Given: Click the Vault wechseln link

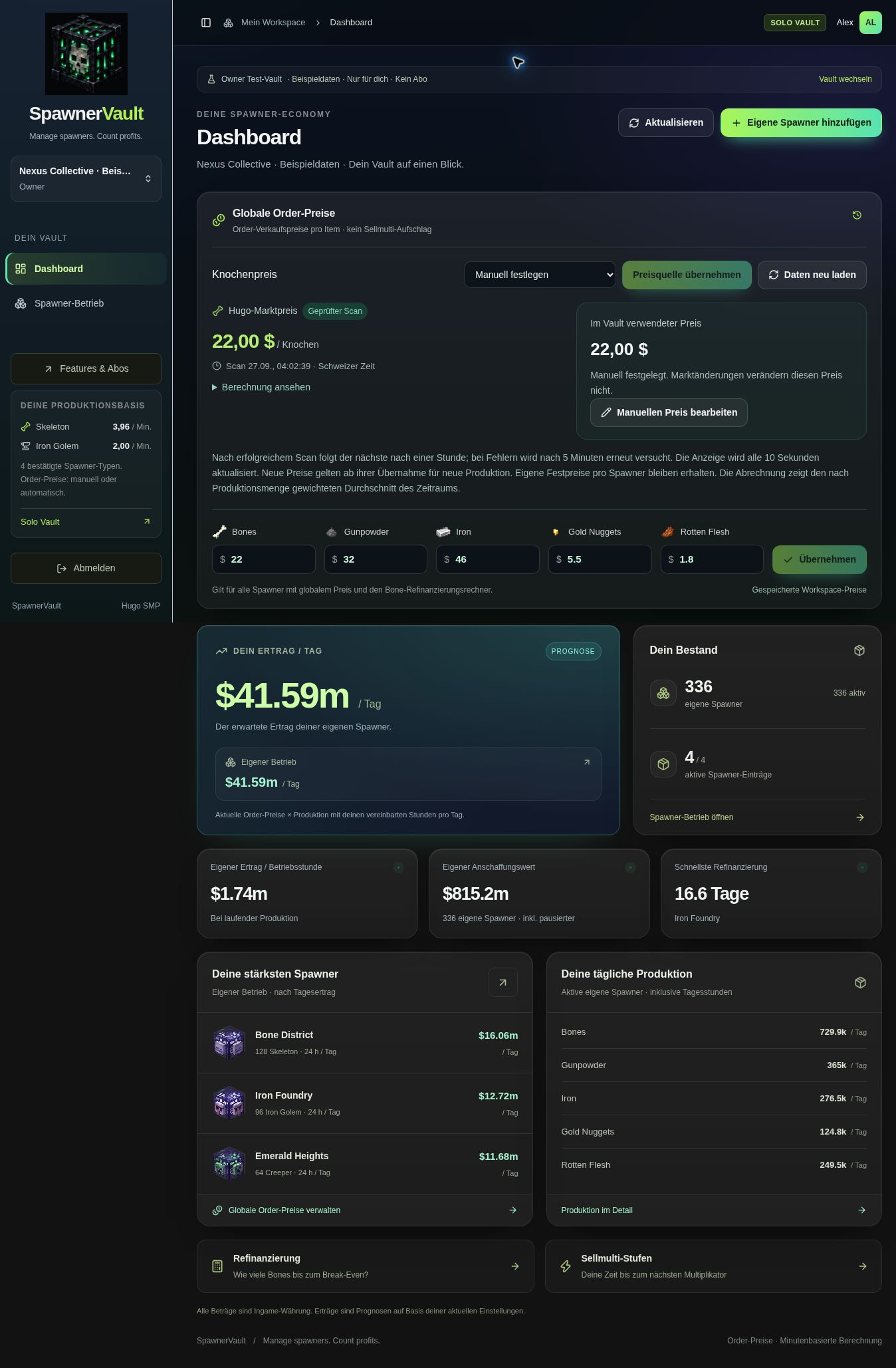Looking at the screenshot, I should pos(845,79).
